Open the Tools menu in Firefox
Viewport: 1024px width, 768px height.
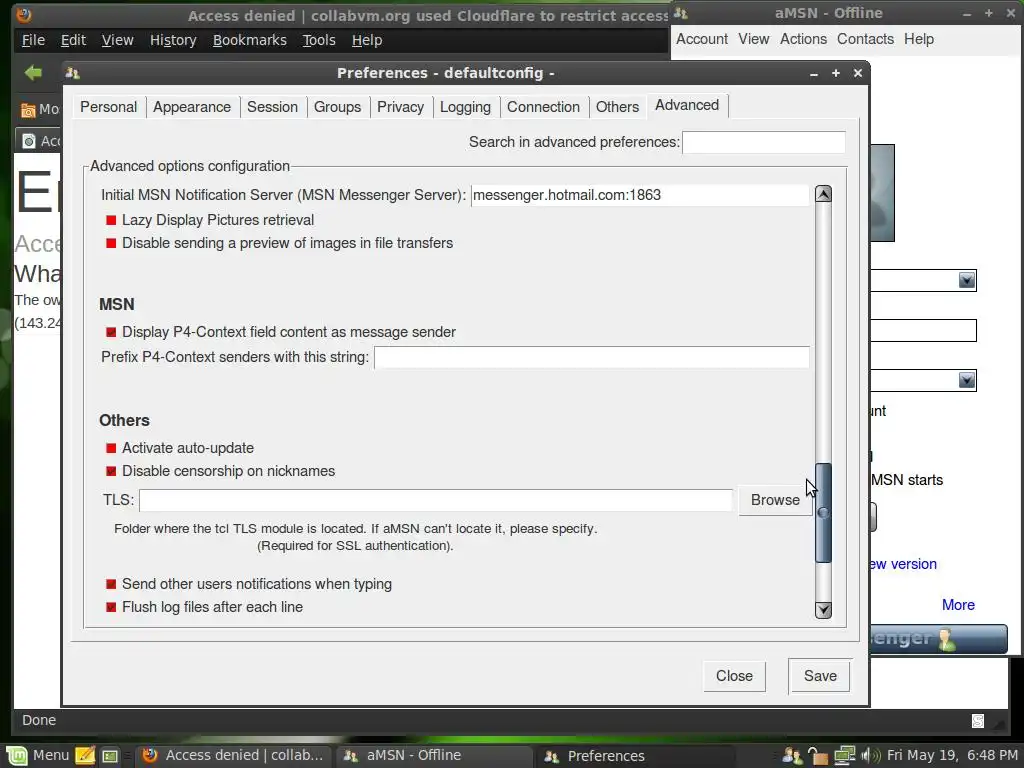pyautogui.click(x=319, y=40)
